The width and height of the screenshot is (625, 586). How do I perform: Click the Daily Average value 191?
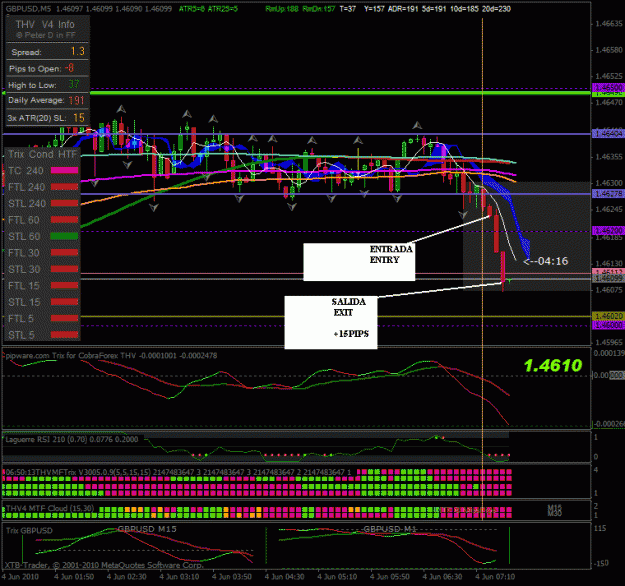coord(77,100)
